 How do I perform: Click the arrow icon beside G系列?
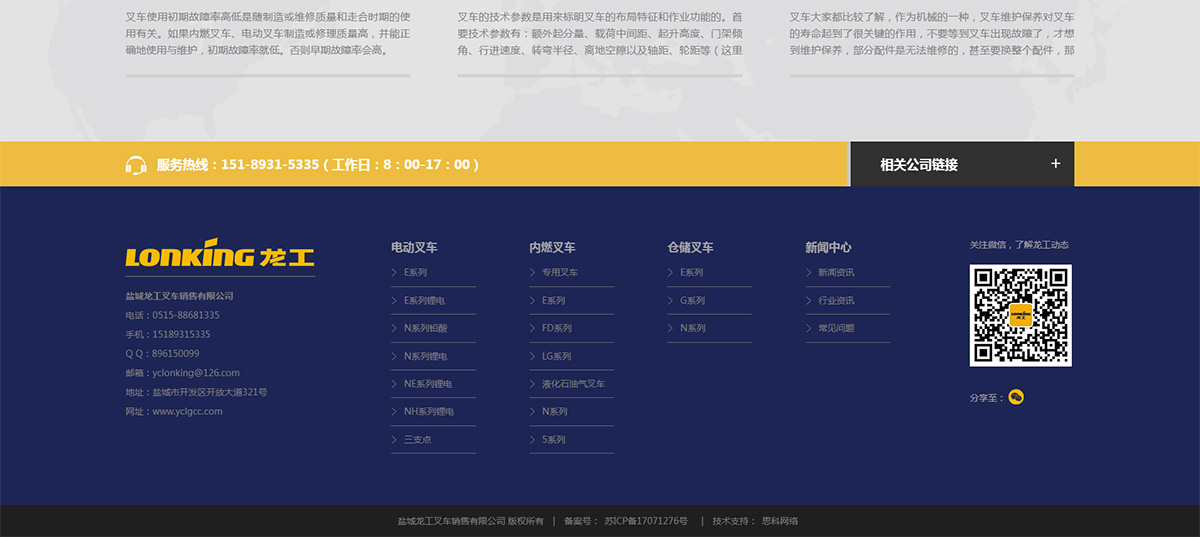point(671,300)
